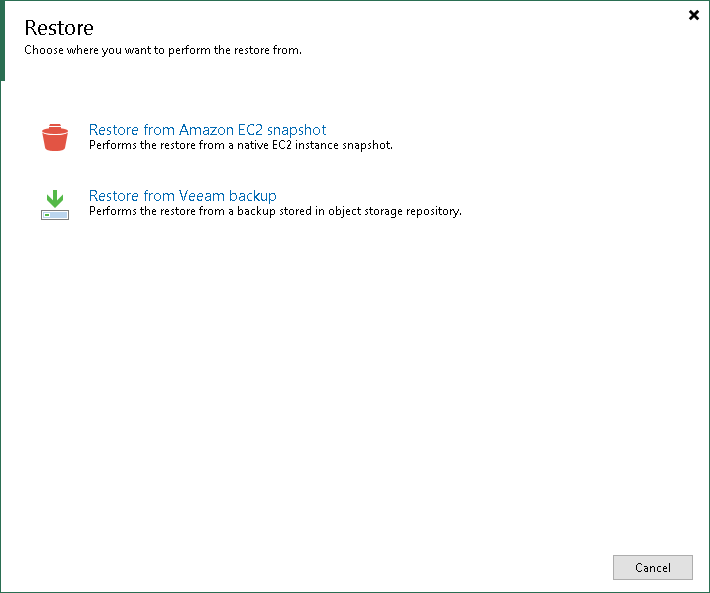Click the green left edge accent bar
The image size is (710, 593).
pos(2,41)
